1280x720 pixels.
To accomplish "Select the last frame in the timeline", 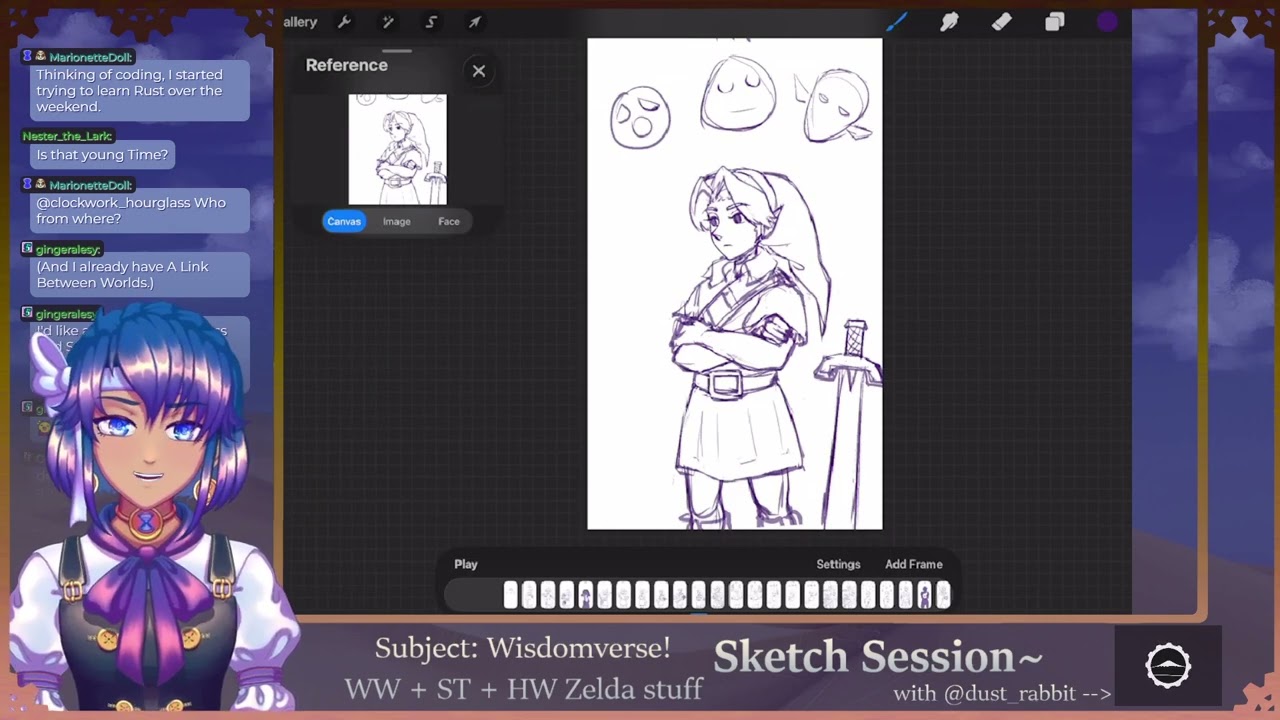I will [x=942, y=596].
